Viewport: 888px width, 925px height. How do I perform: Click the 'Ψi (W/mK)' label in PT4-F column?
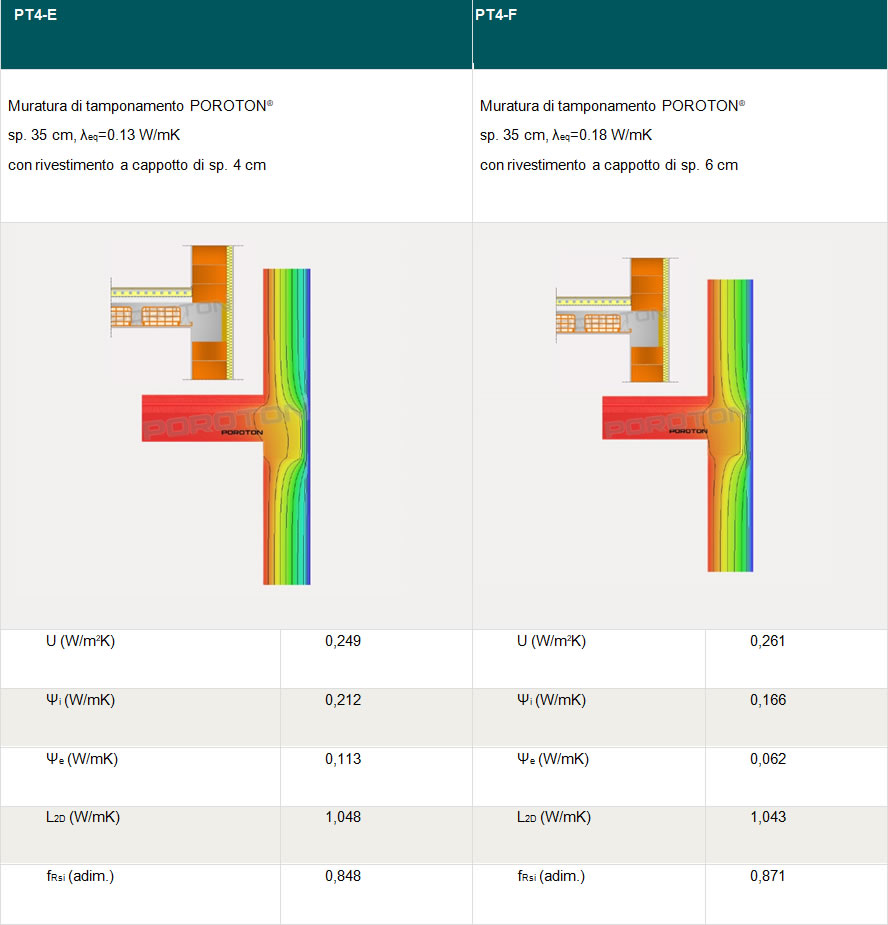551,700
